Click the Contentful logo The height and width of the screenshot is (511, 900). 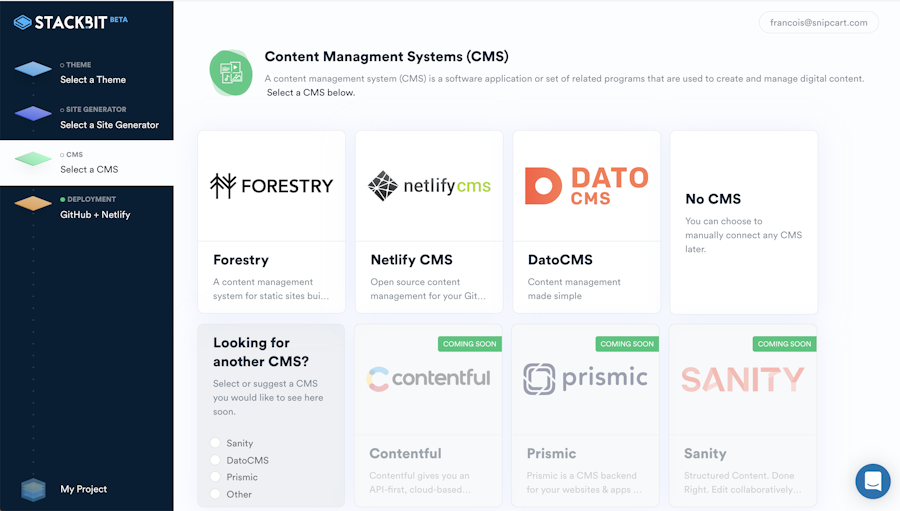click(429, 378)
